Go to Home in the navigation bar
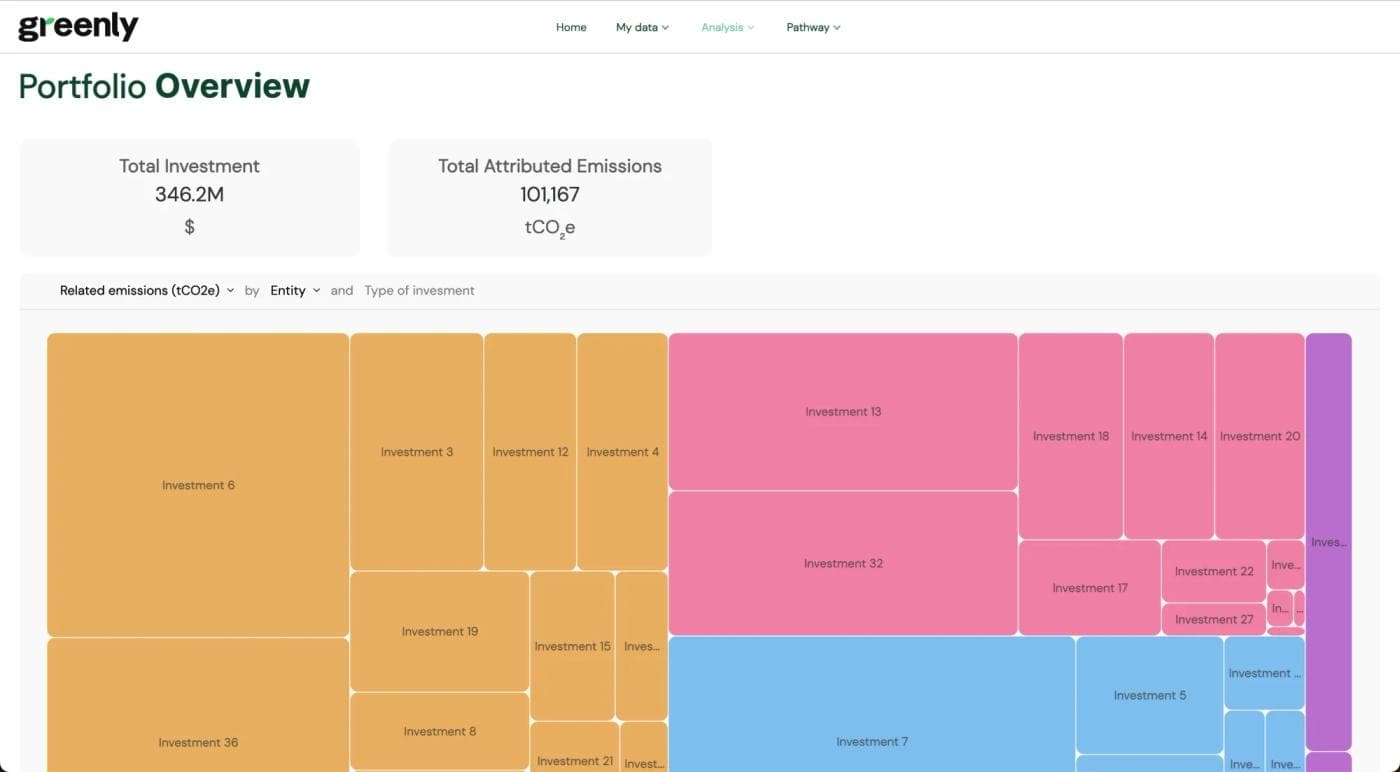This screenshot has height=772, width=1400. (570, 27)
